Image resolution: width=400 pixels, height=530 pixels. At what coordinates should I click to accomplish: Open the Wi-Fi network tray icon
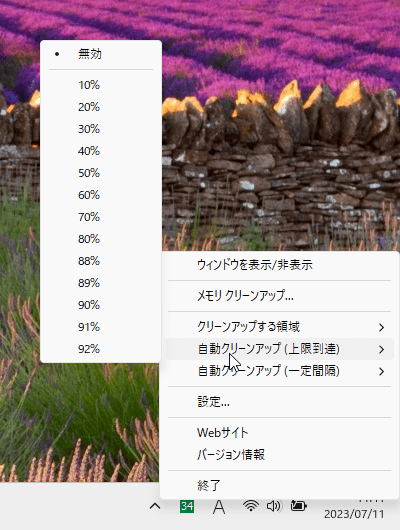(251, 506)
